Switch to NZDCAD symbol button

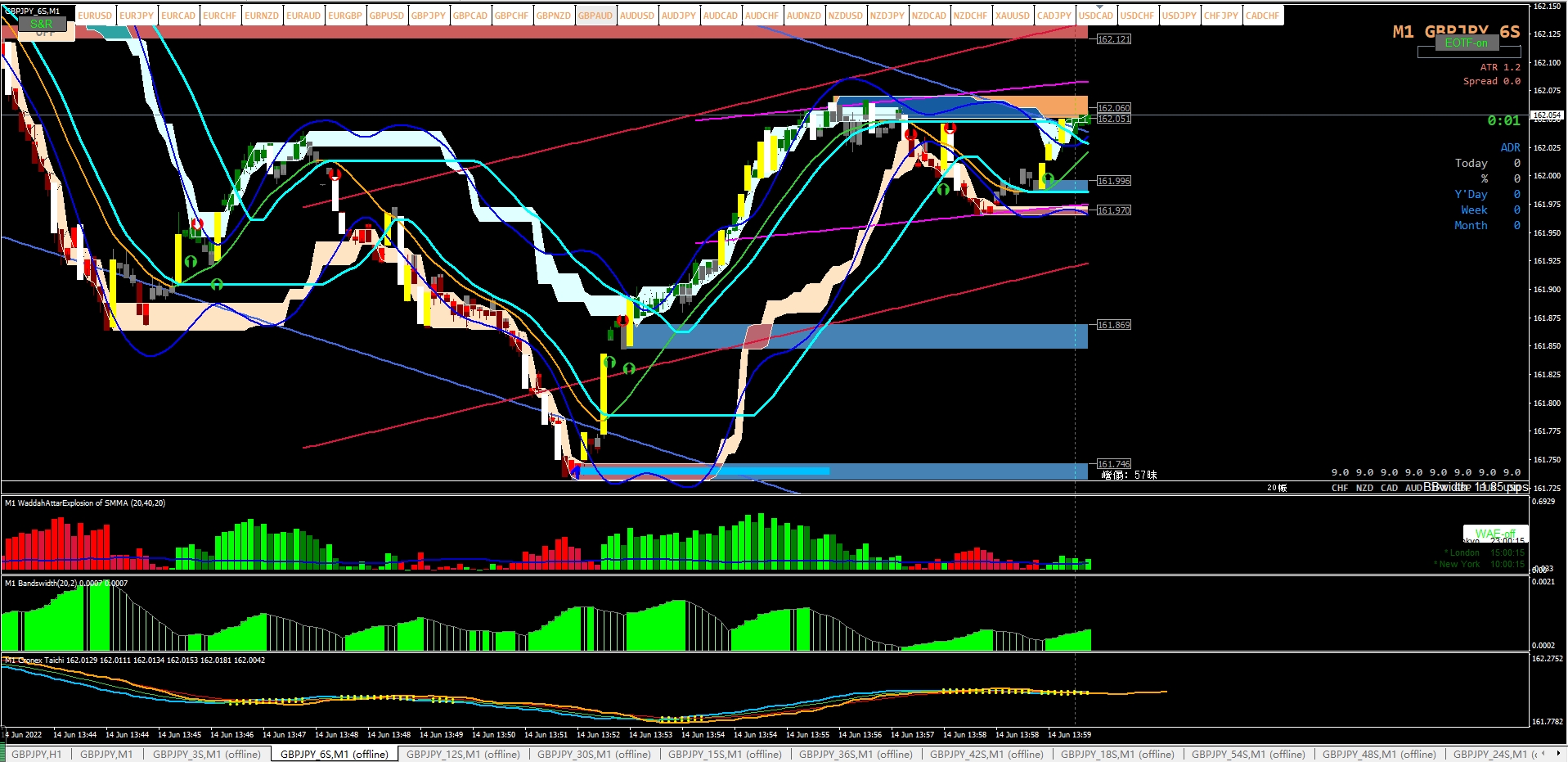[x=929, y=16]
